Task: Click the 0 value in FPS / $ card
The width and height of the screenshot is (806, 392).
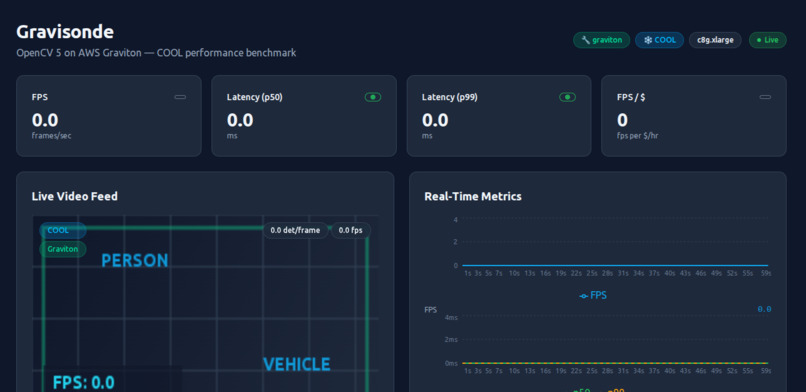Action: [622, 120]
